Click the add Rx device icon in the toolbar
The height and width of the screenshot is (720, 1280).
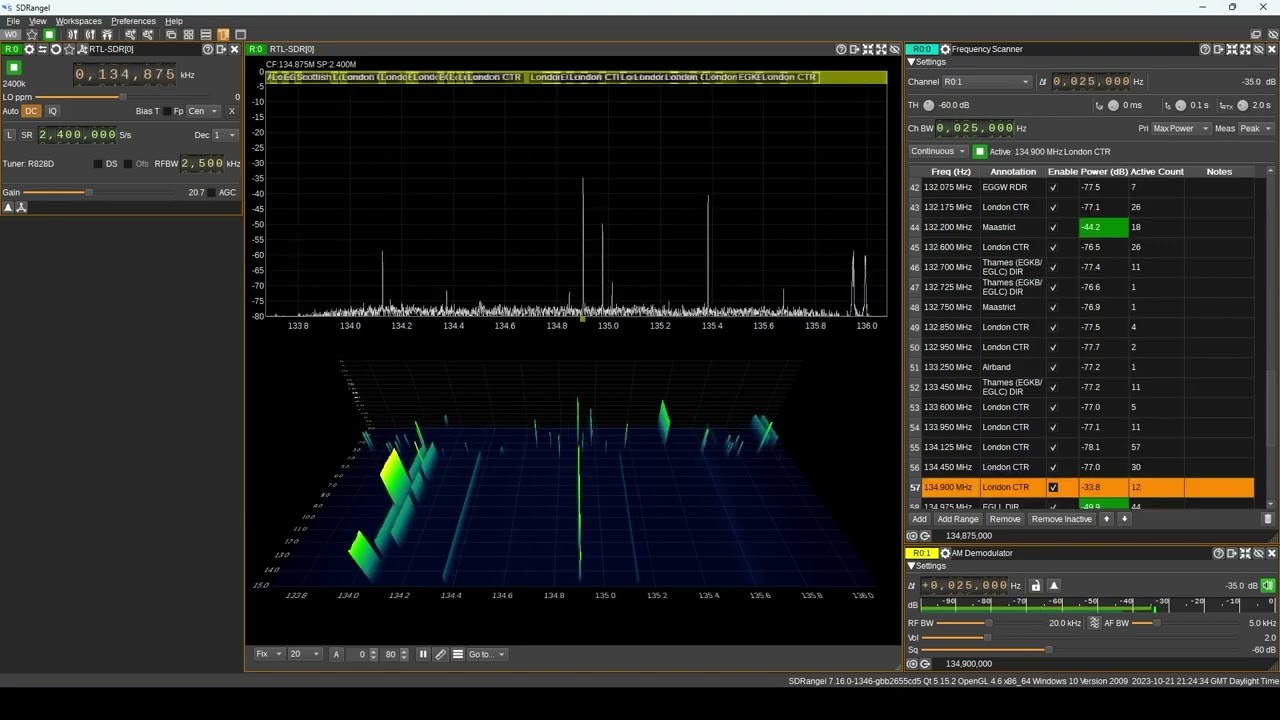tap(72, 34)
